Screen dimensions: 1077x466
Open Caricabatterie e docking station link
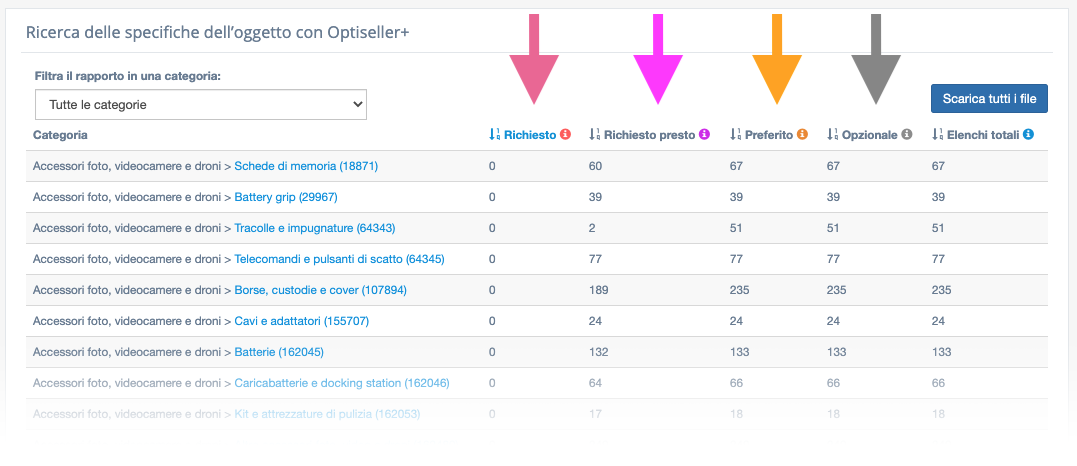pos(342,383)
